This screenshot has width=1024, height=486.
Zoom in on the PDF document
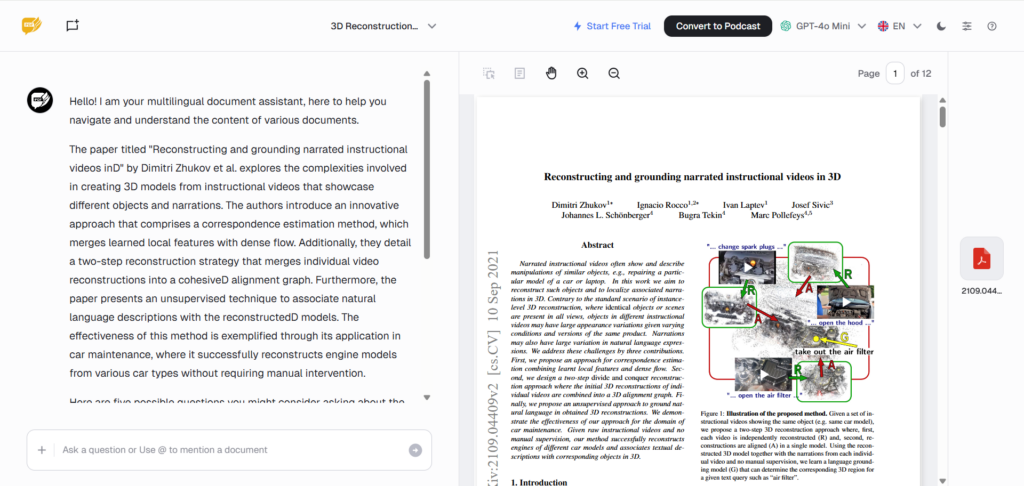point(583,73)
